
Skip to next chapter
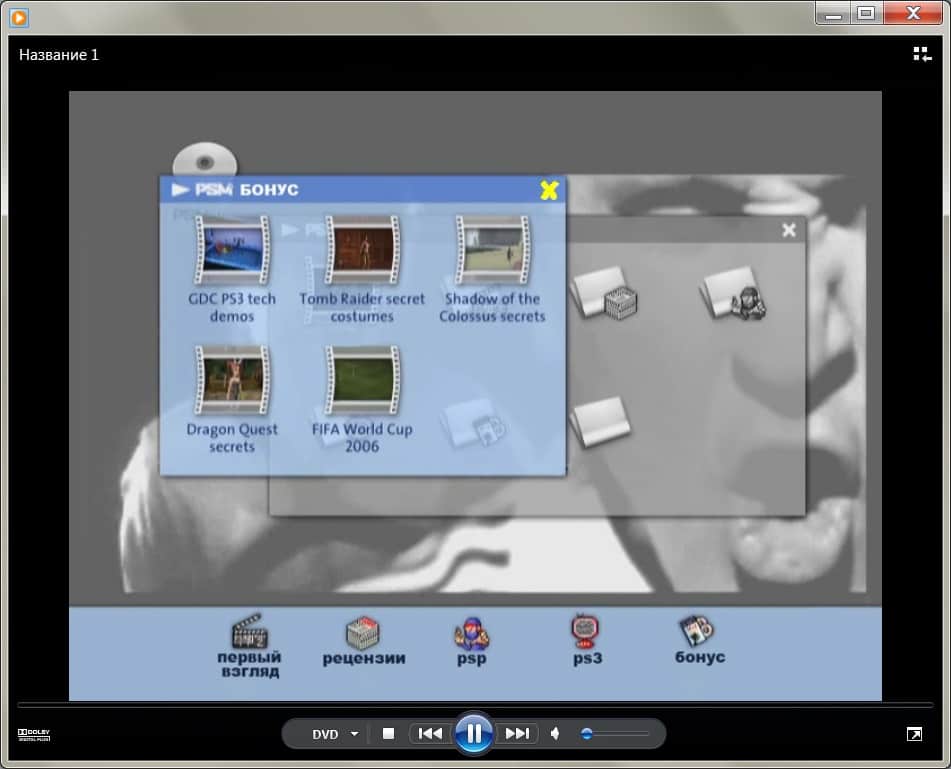click(517, 734)
